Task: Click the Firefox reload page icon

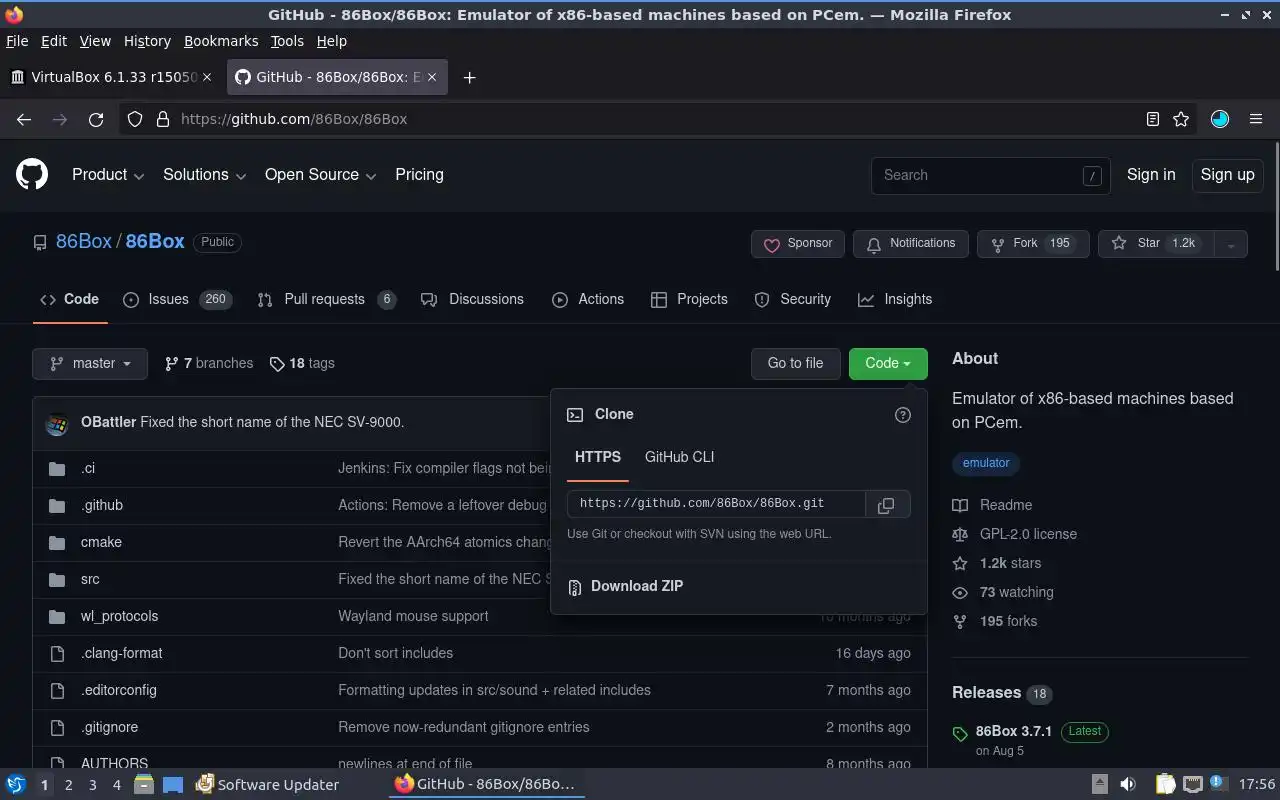Action: click(x=96, y=119)
